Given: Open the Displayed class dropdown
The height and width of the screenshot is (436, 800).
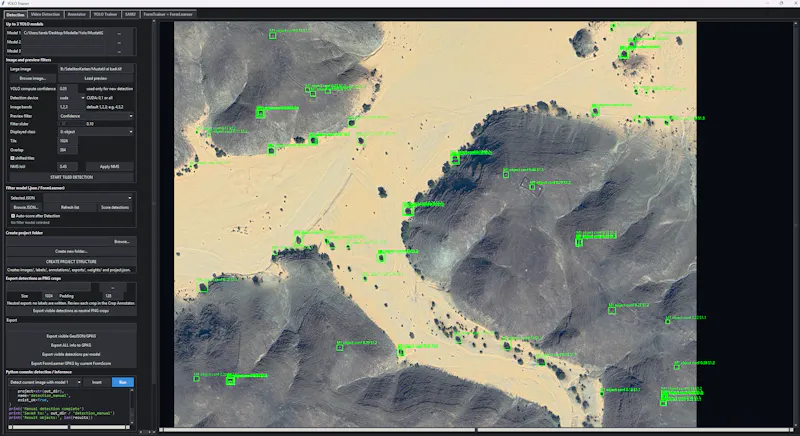Looking at the screenshot, I should [96, 132].
